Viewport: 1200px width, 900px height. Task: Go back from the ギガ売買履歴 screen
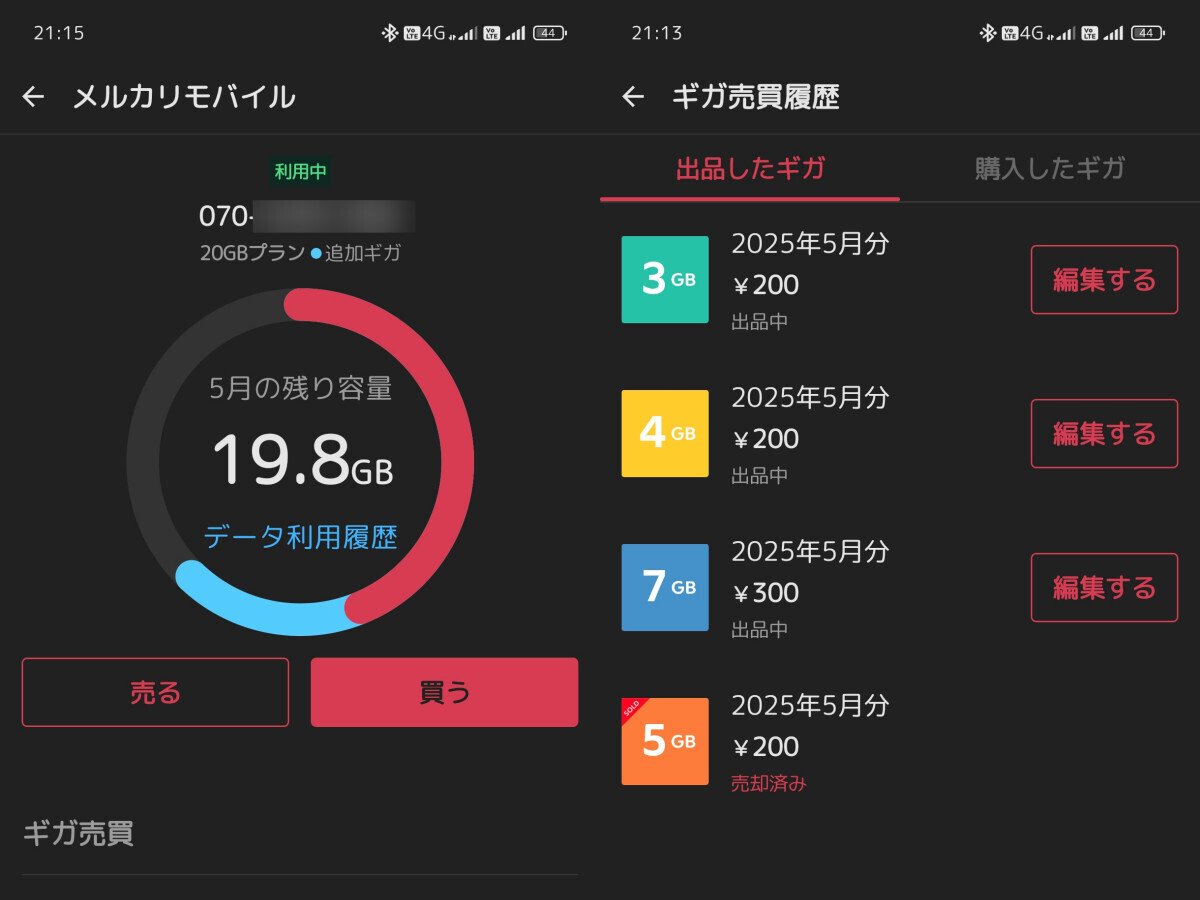pyautogui.click(x=633, y=97)
